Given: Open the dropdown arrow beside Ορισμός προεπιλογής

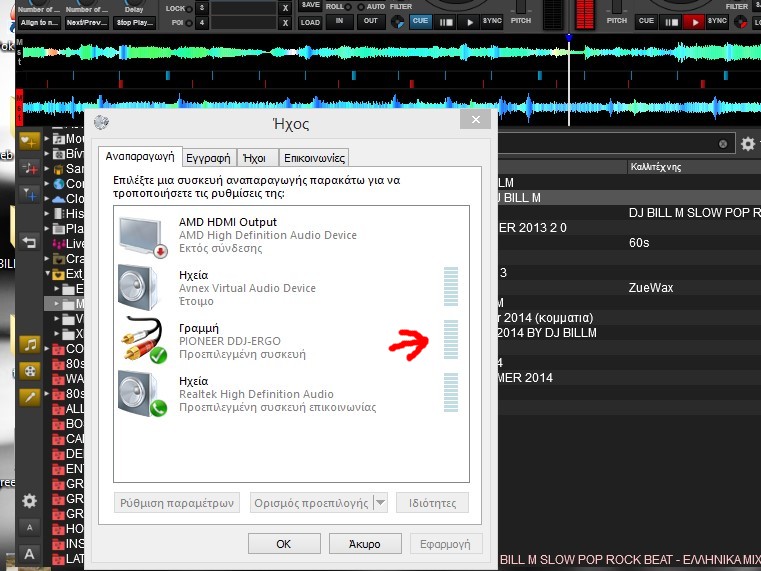Looking at the screenshot, I should pos(379,503).
